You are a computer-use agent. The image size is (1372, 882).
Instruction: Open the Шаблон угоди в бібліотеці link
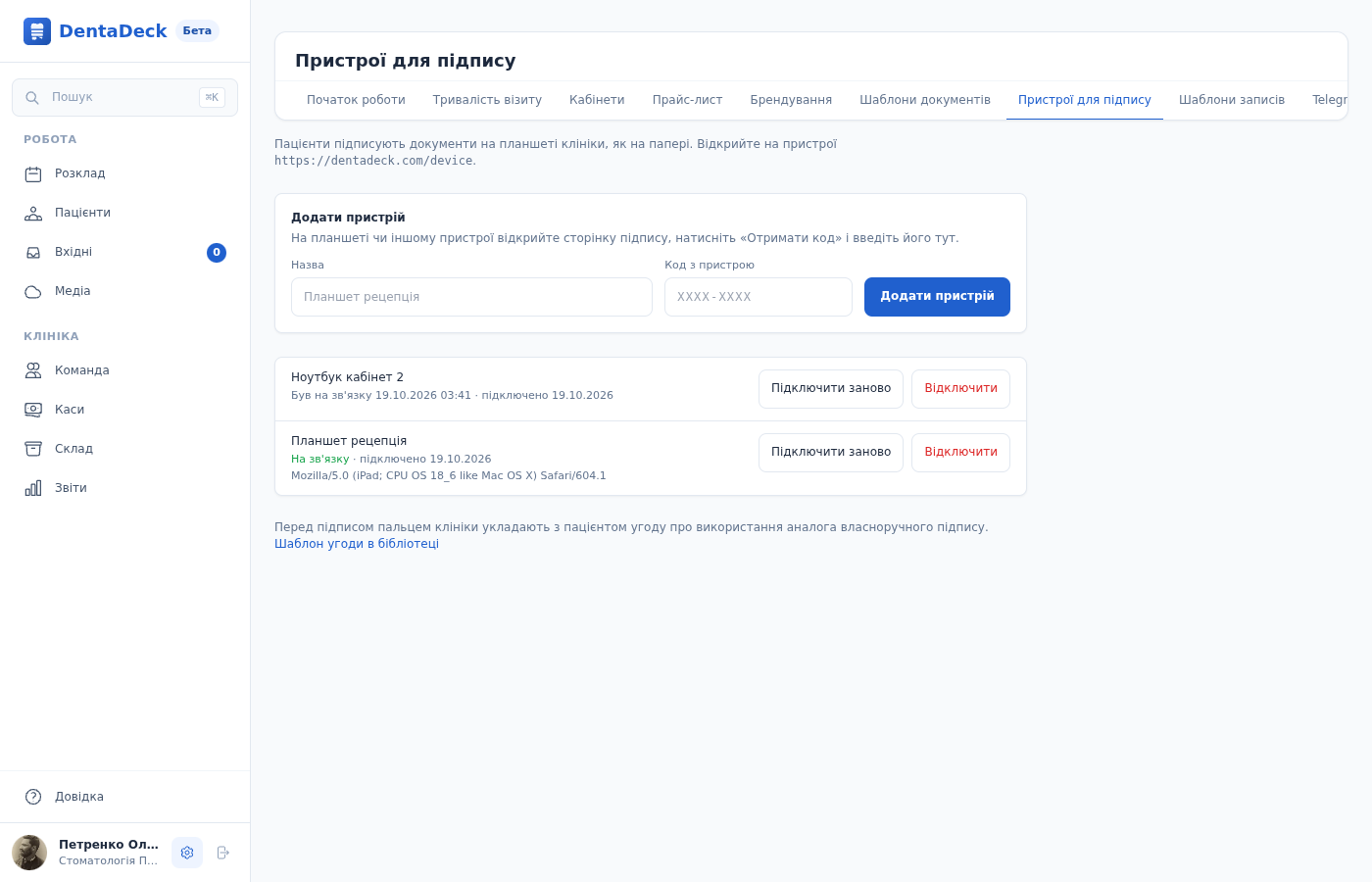[x=357, y=544]
